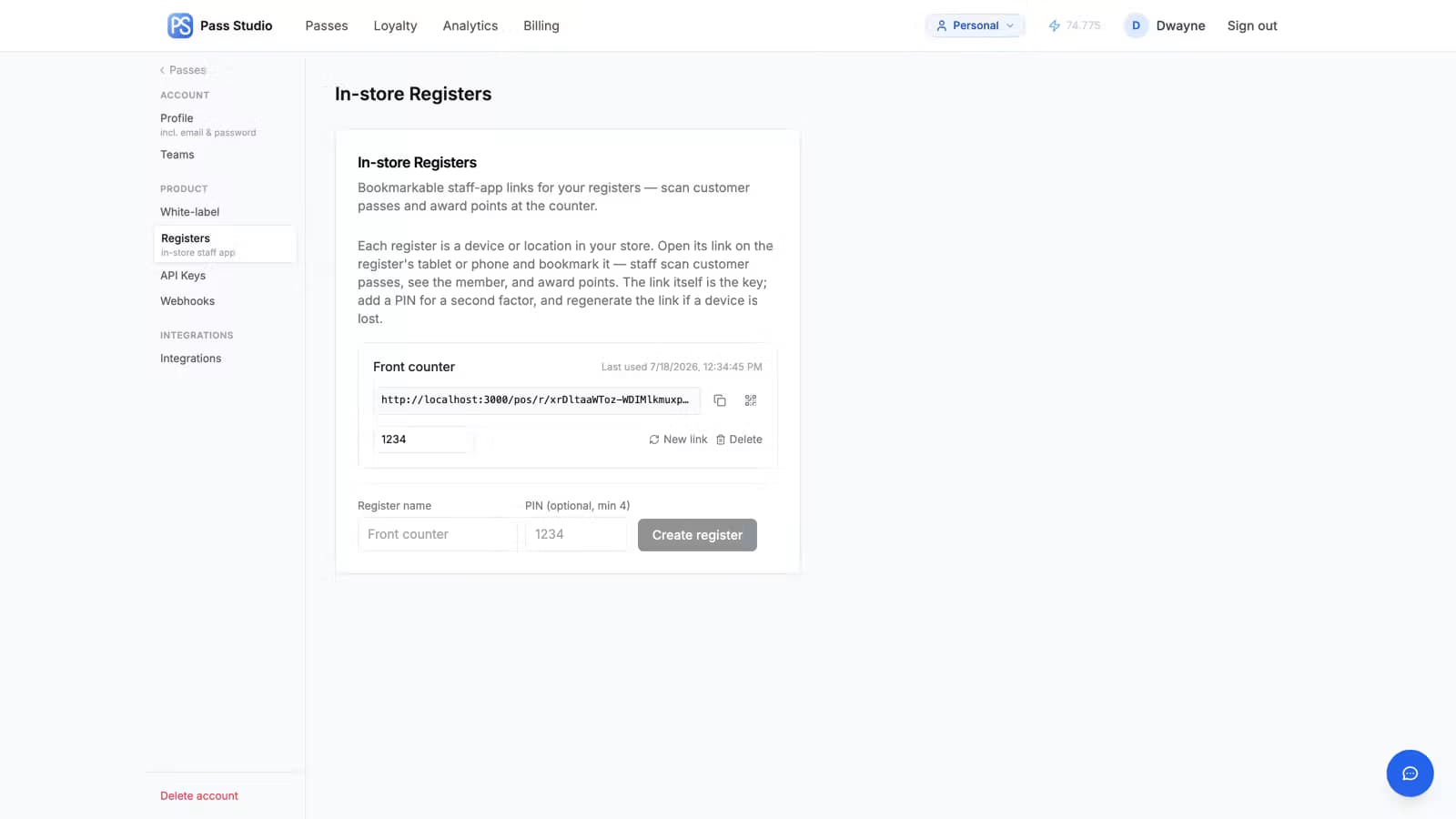Click the Dwayne avatar circle
The height and width of the screenshot is (819, 1456).
1136,25
